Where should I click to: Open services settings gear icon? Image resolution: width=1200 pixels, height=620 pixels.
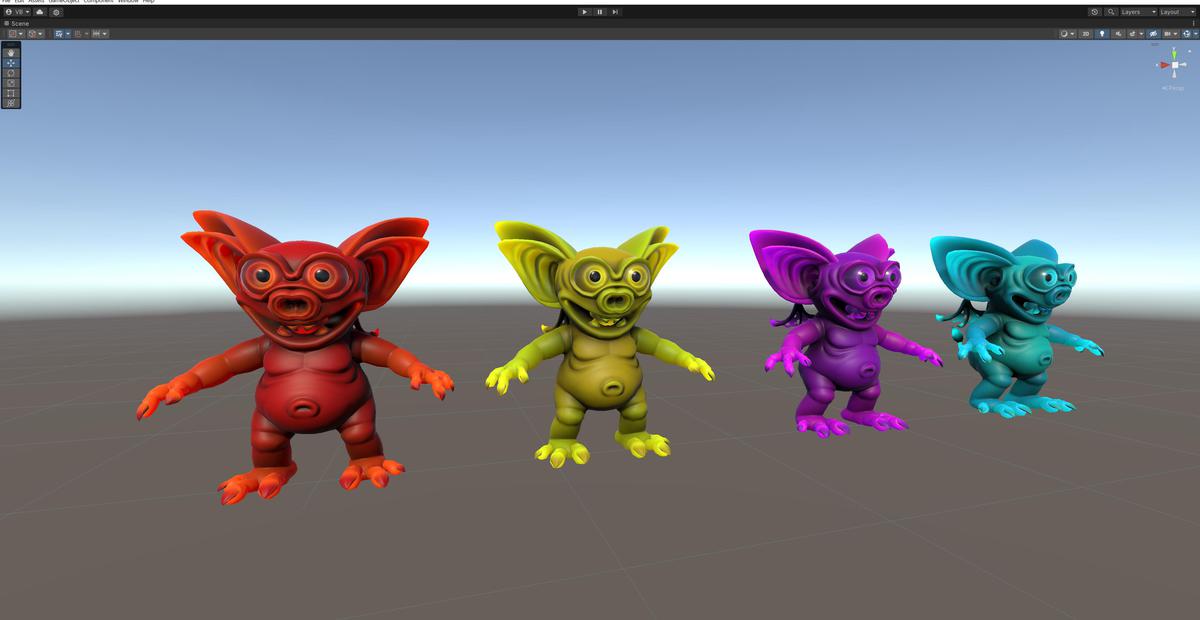[x=56, y=12]
